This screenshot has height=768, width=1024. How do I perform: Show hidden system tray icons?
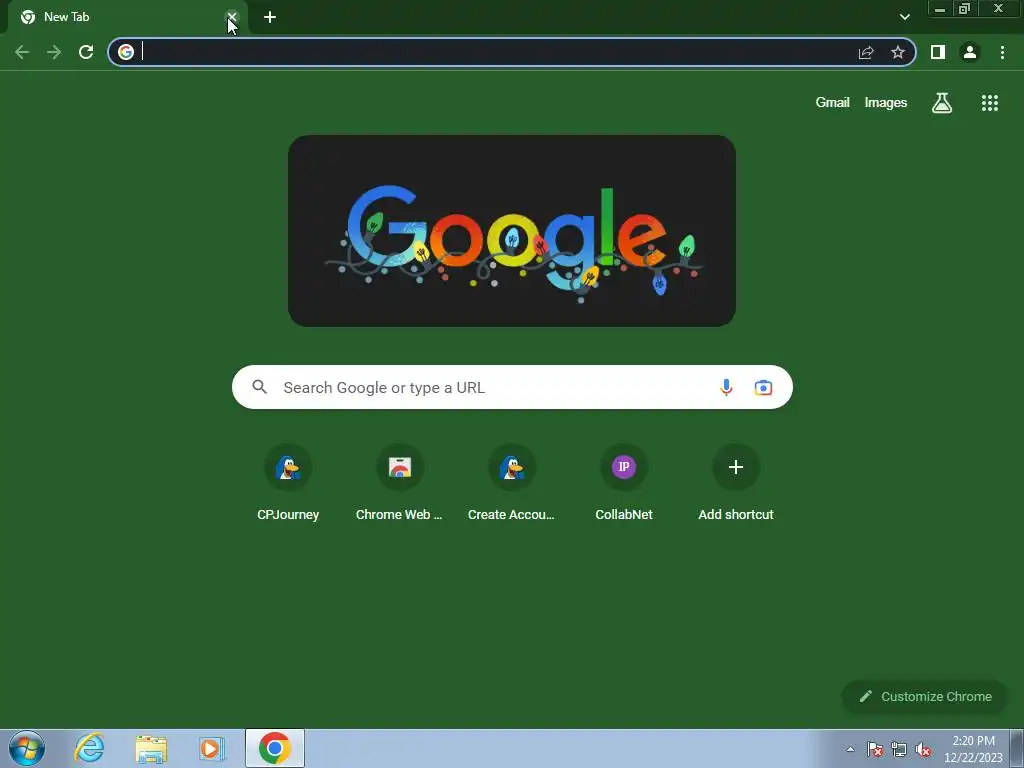pos(850,749)
